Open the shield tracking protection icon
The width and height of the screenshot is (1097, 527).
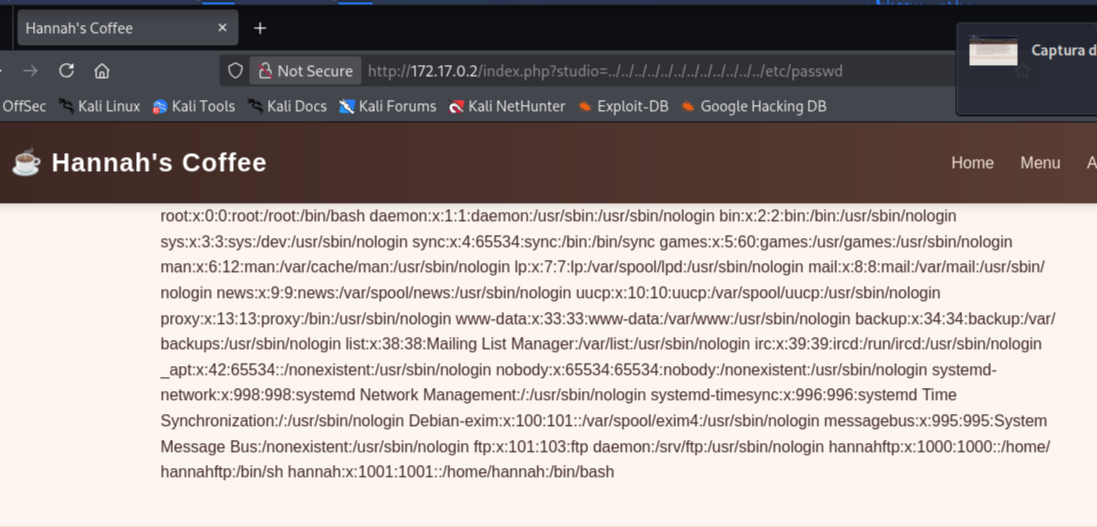pos(236,71)
